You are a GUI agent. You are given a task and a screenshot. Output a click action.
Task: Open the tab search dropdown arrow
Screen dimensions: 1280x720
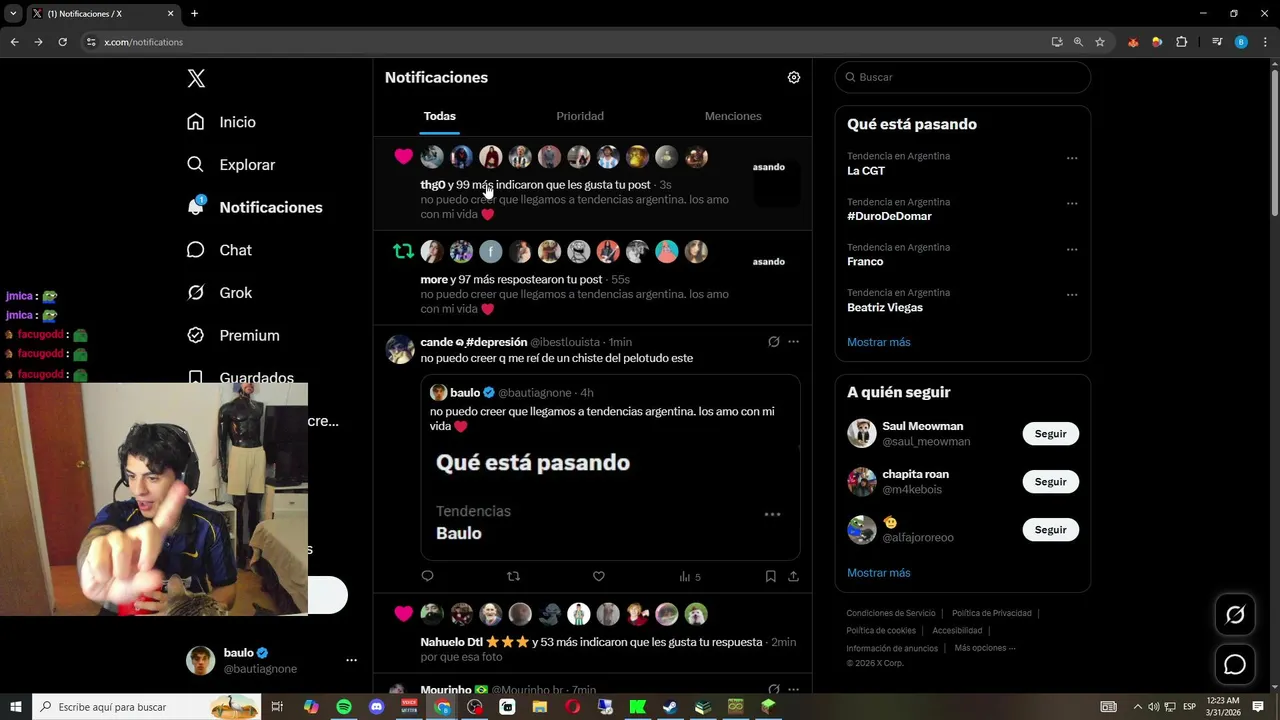[x=13, y=13]
